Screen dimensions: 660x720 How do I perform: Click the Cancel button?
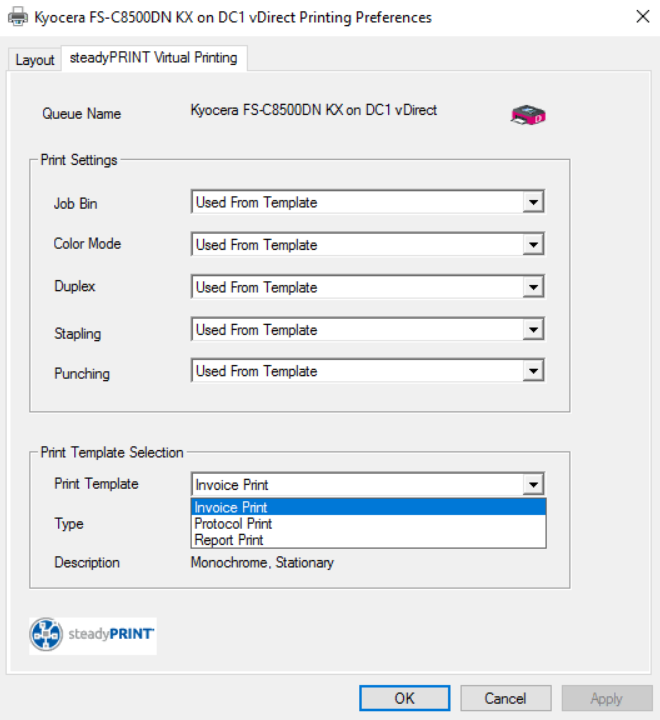click(x=505, y=698)
